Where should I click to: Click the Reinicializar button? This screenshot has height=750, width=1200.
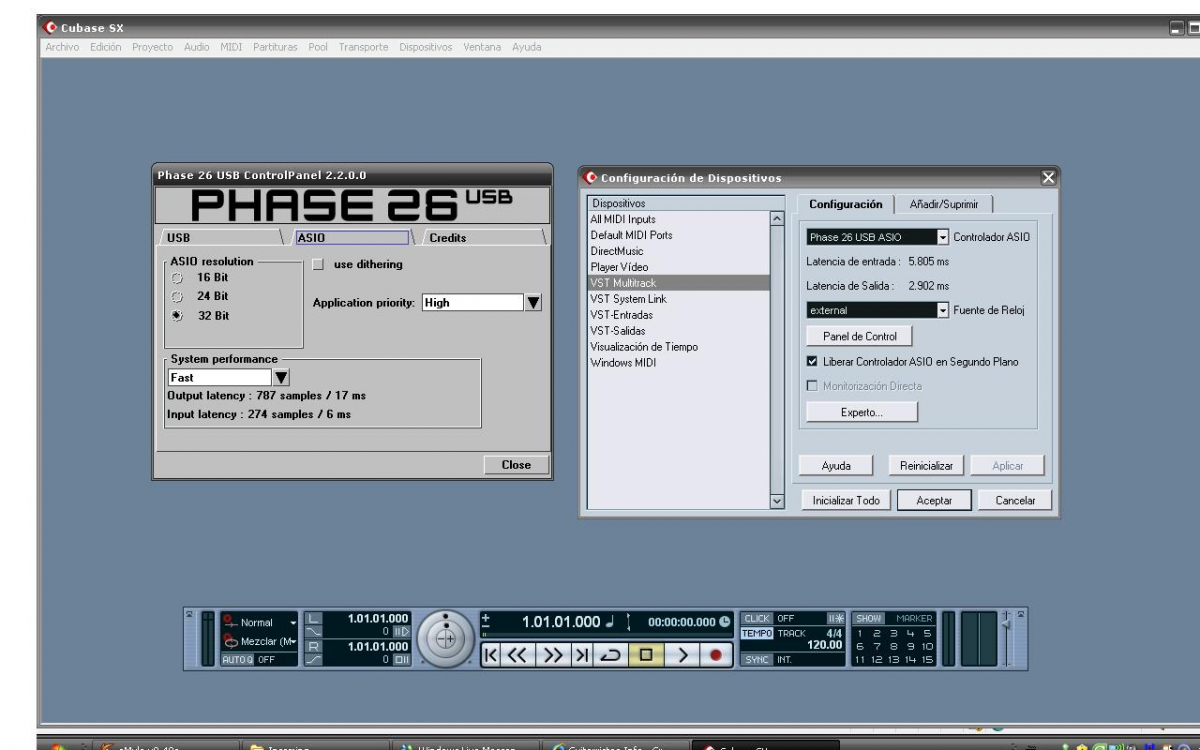click(x=927, y=466)
